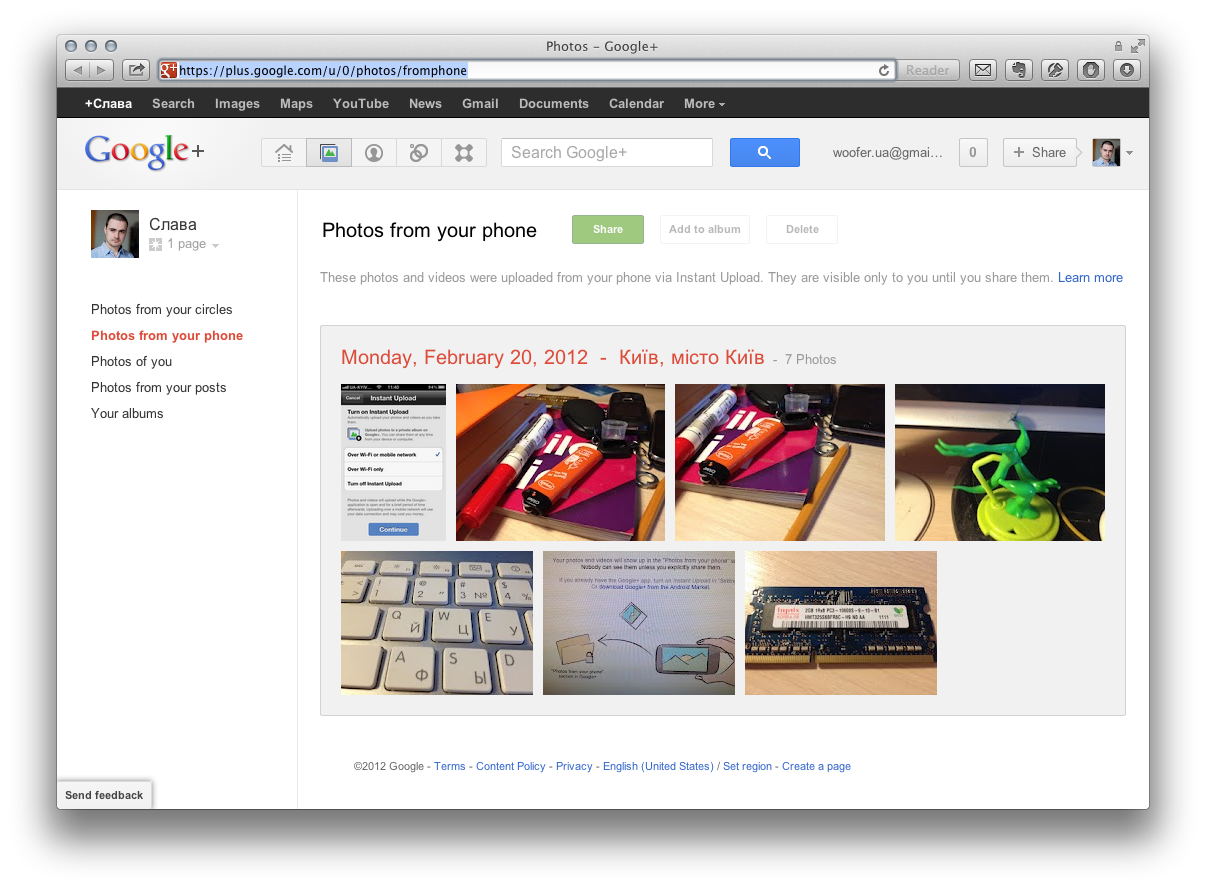The image size is (1206, 888).
Task: Click the blue magnifier search button
Action: (x=764, y=152)
